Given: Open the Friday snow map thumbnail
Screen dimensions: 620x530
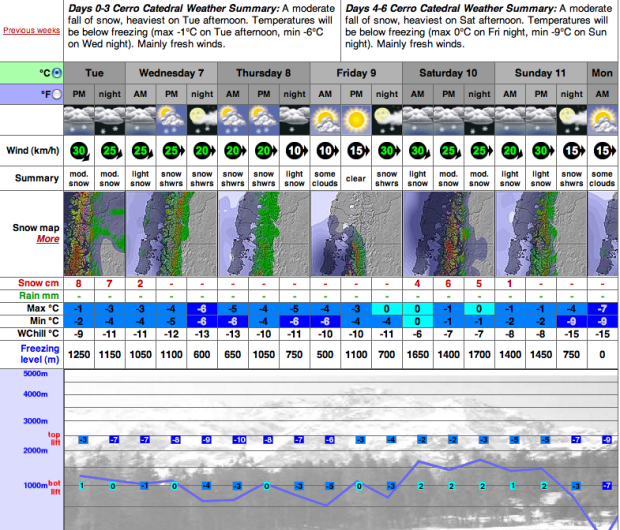Looking at the screenshot, I should click(x=356, y=234).
